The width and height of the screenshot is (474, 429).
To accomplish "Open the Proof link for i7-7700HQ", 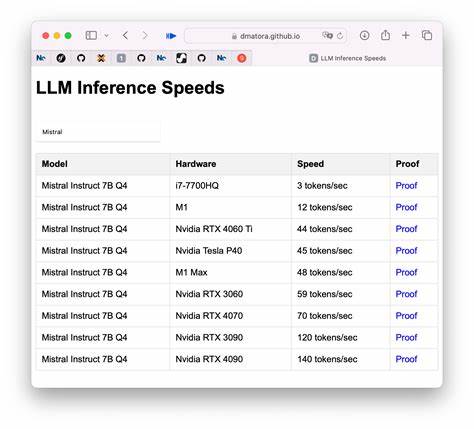I will (406, 186).
